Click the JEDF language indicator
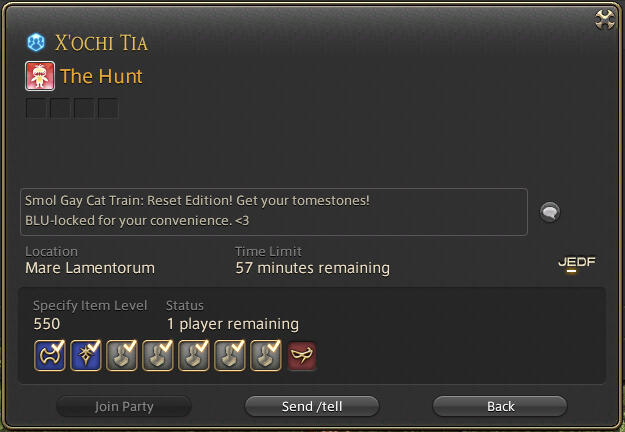 pos(576,262)
